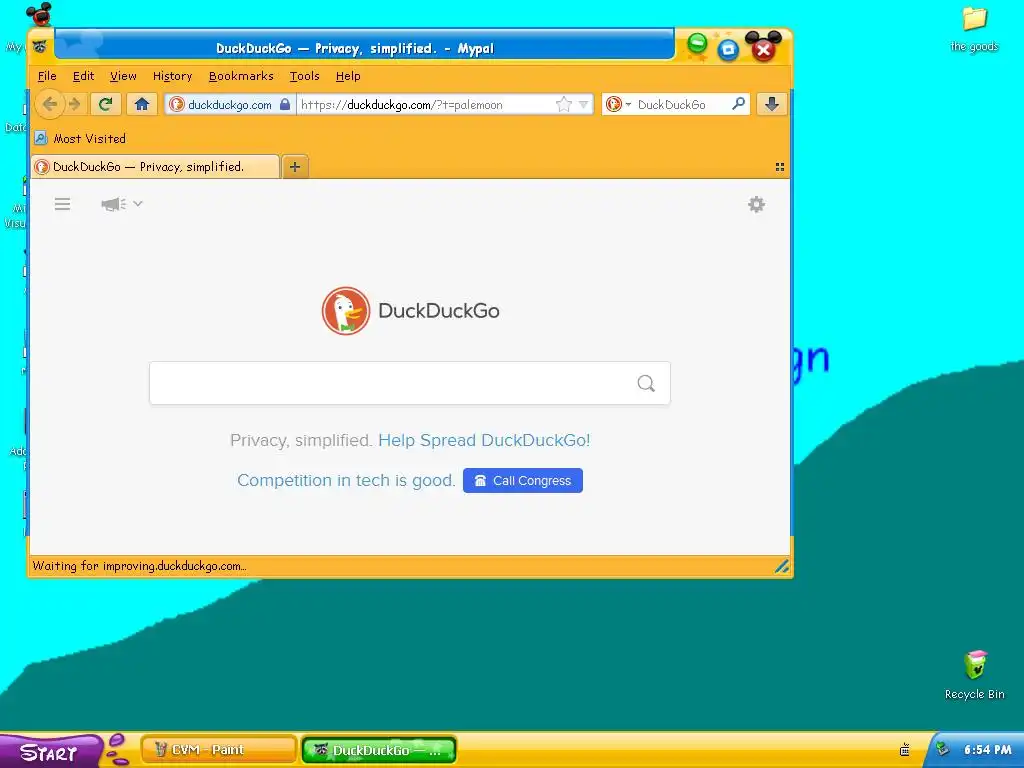Go to the Home page icon
Image resolution: width=1024 pixels, height=768 pixels.
[142, 104]
